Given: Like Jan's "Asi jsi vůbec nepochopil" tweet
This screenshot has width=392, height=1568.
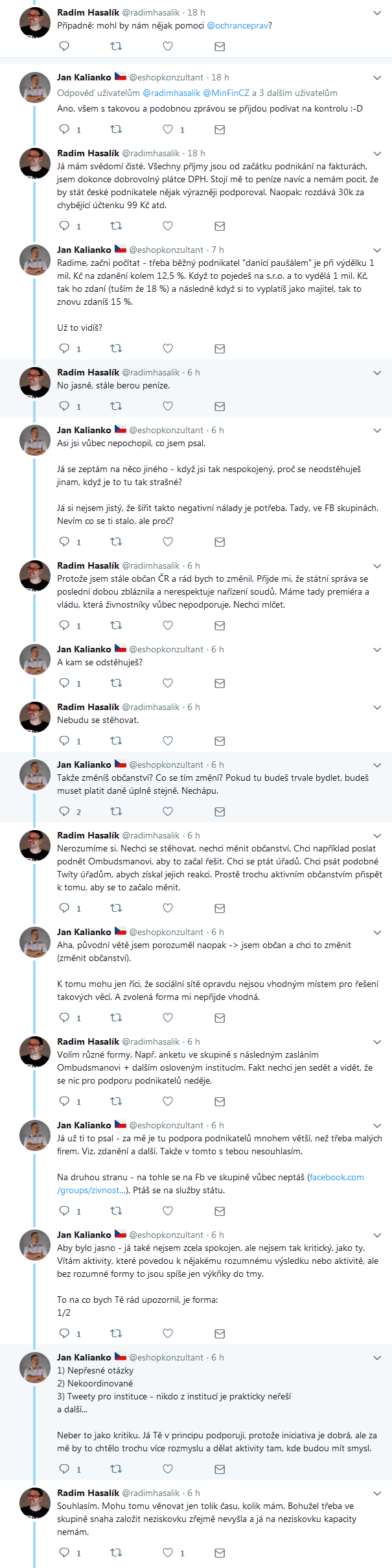Looking at the screenshot, I should point(168,542).
